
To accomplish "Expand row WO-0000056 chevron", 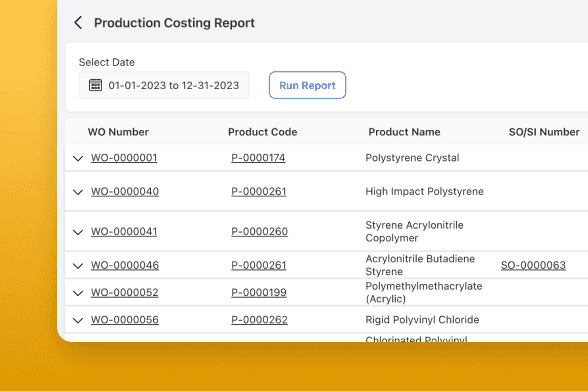I will [78, 320].
